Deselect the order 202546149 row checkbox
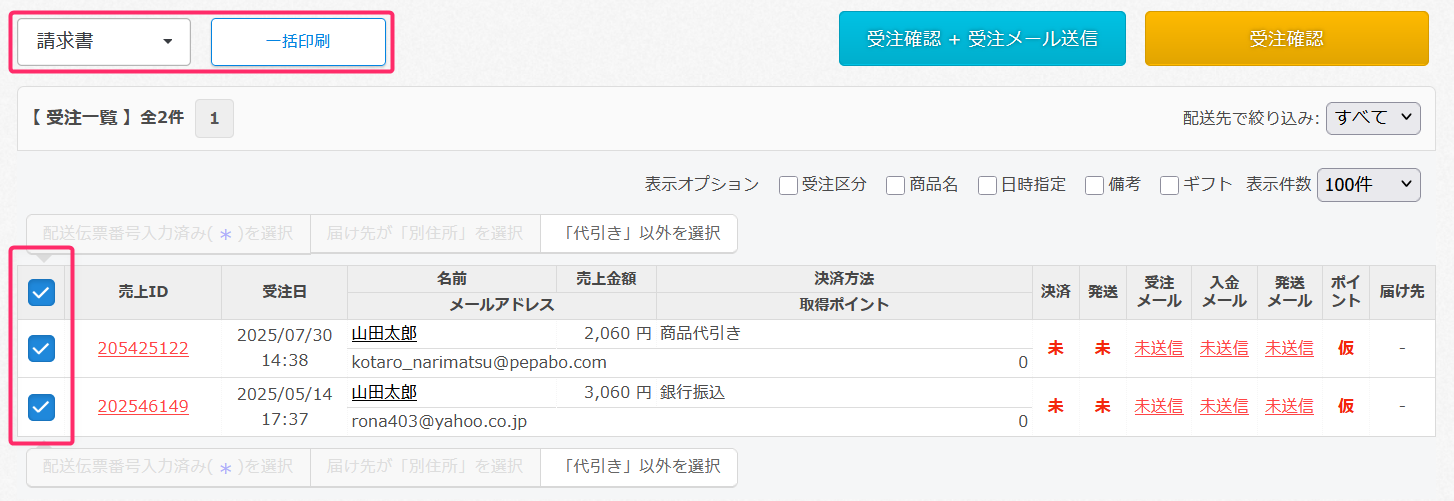The image size is (1454, 501). point(41,406)
